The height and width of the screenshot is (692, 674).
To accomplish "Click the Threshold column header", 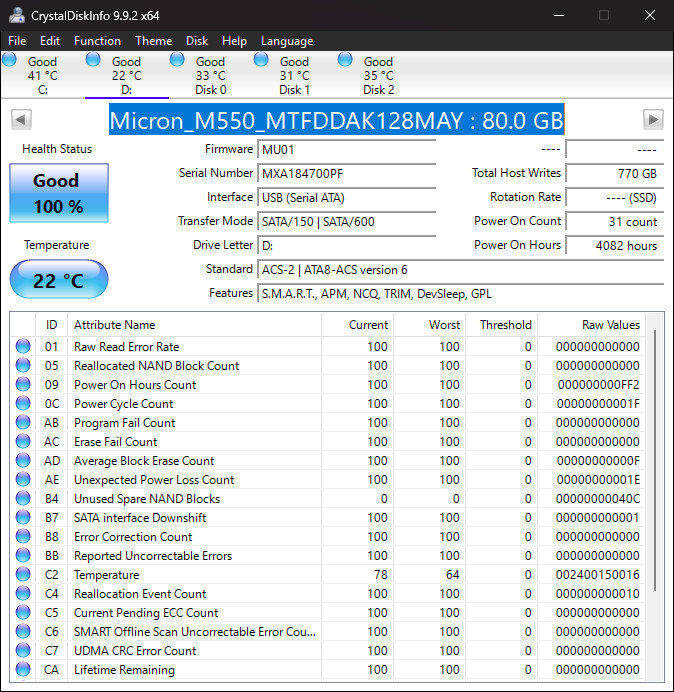I will pos(501,325).
